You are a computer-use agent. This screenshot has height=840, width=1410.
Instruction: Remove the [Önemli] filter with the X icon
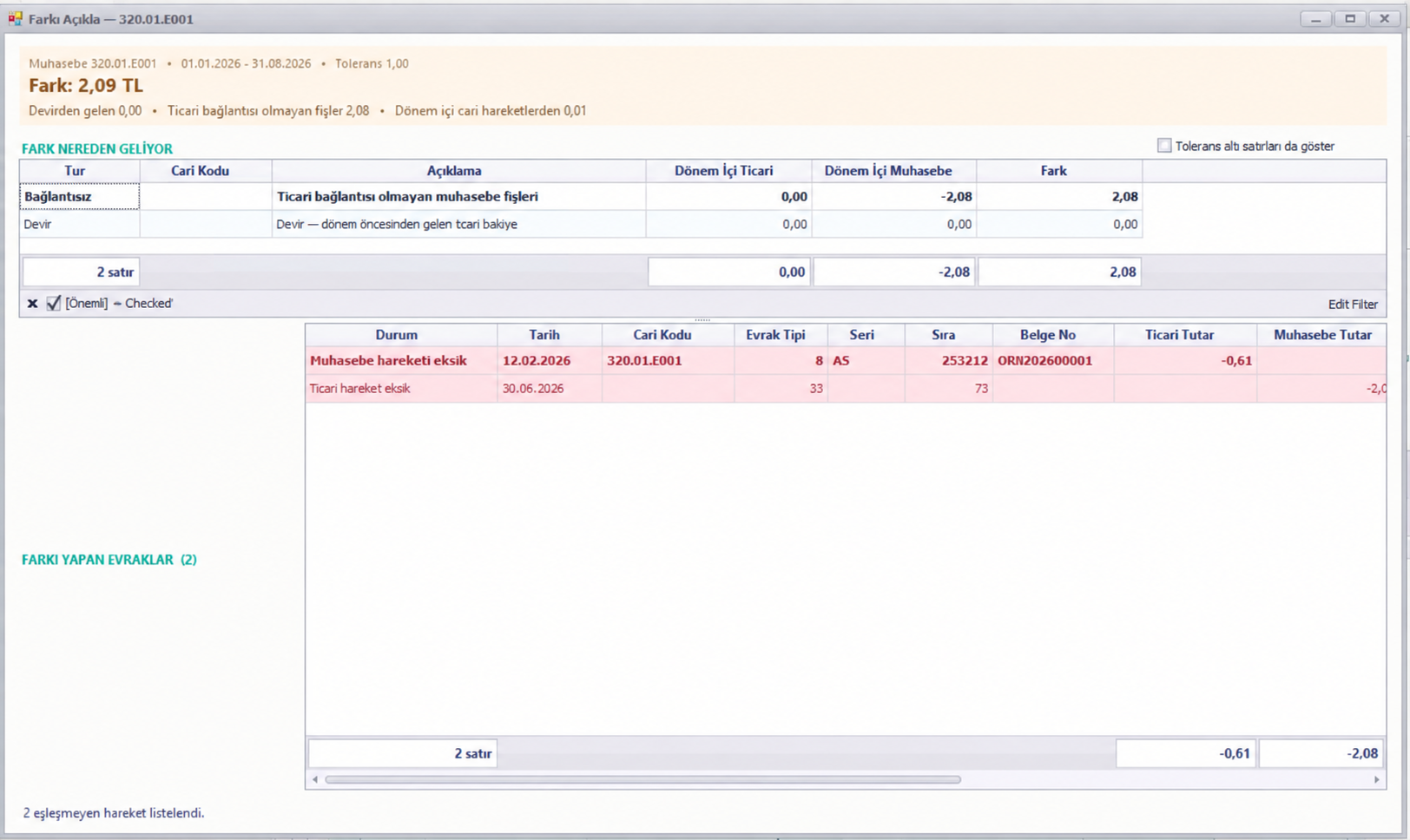point(32,304)
